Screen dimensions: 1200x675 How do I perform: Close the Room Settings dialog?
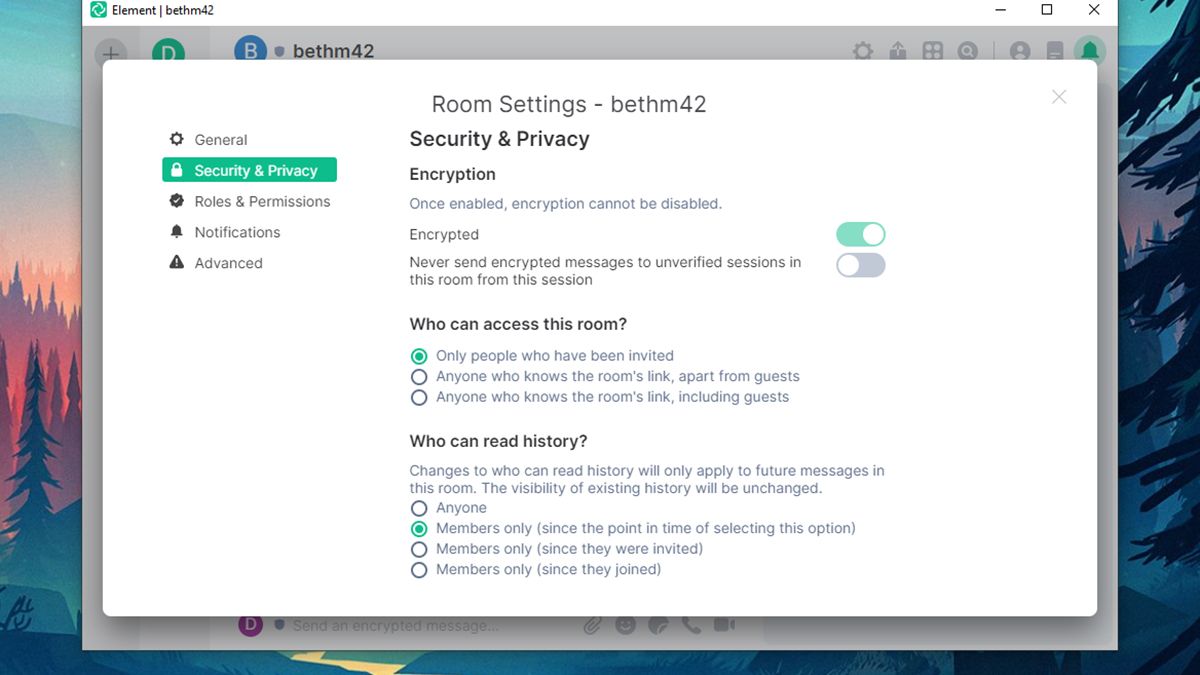point(1058,97)
